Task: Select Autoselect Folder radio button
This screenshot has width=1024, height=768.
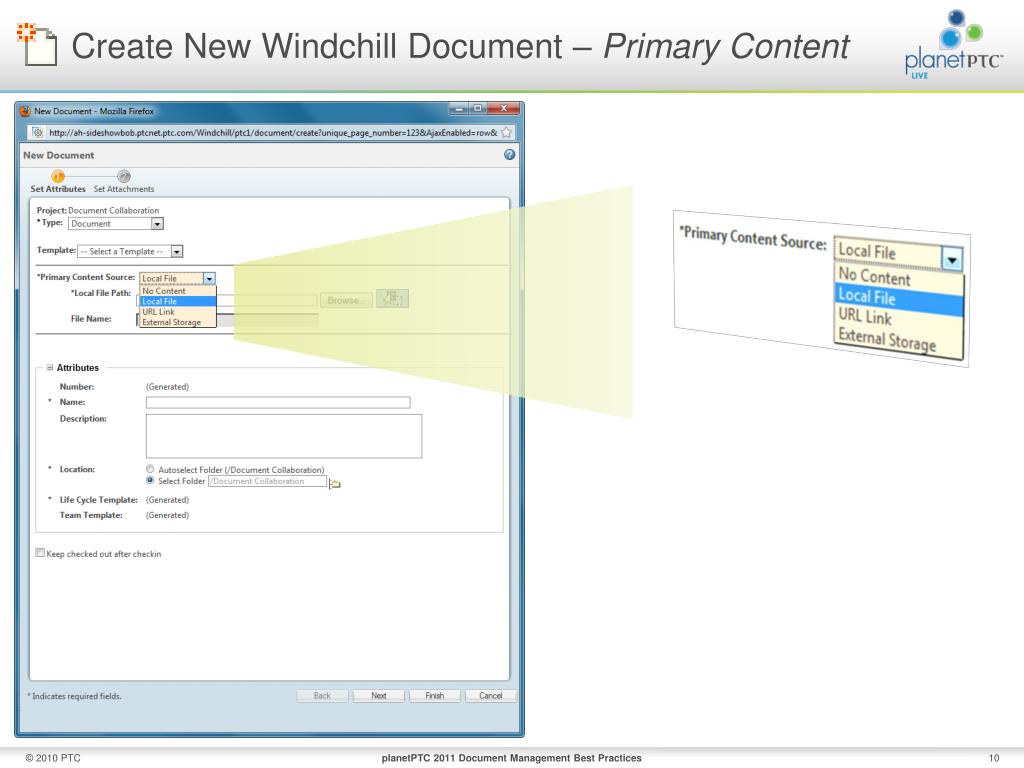Action: 150,469
